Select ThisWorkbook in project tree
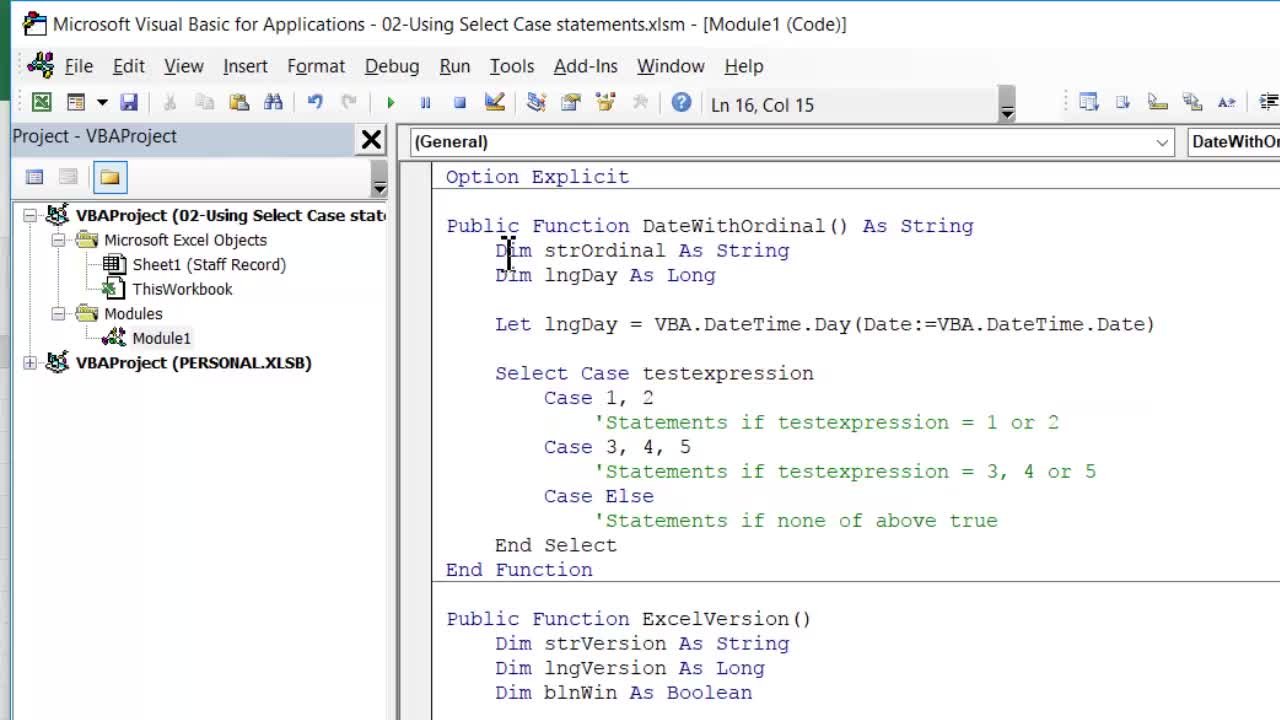Image resolution: width=1280 pixels, height=720 pixels. [182, 289]
